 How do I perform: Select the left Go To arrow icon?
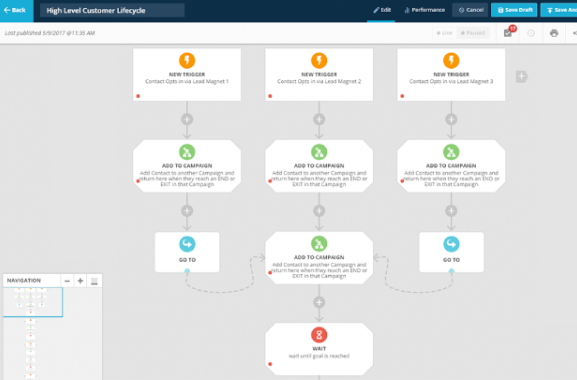[x=187, y=244]
